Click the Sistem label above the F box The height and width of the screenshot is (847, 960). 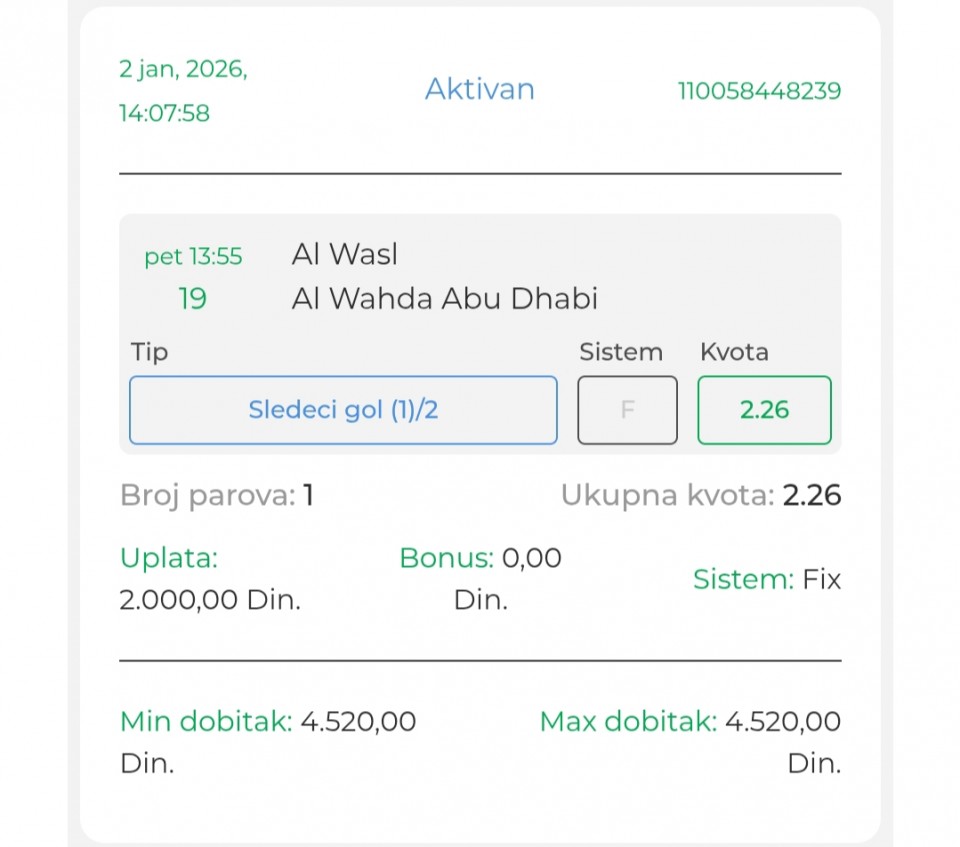point(621,352)
